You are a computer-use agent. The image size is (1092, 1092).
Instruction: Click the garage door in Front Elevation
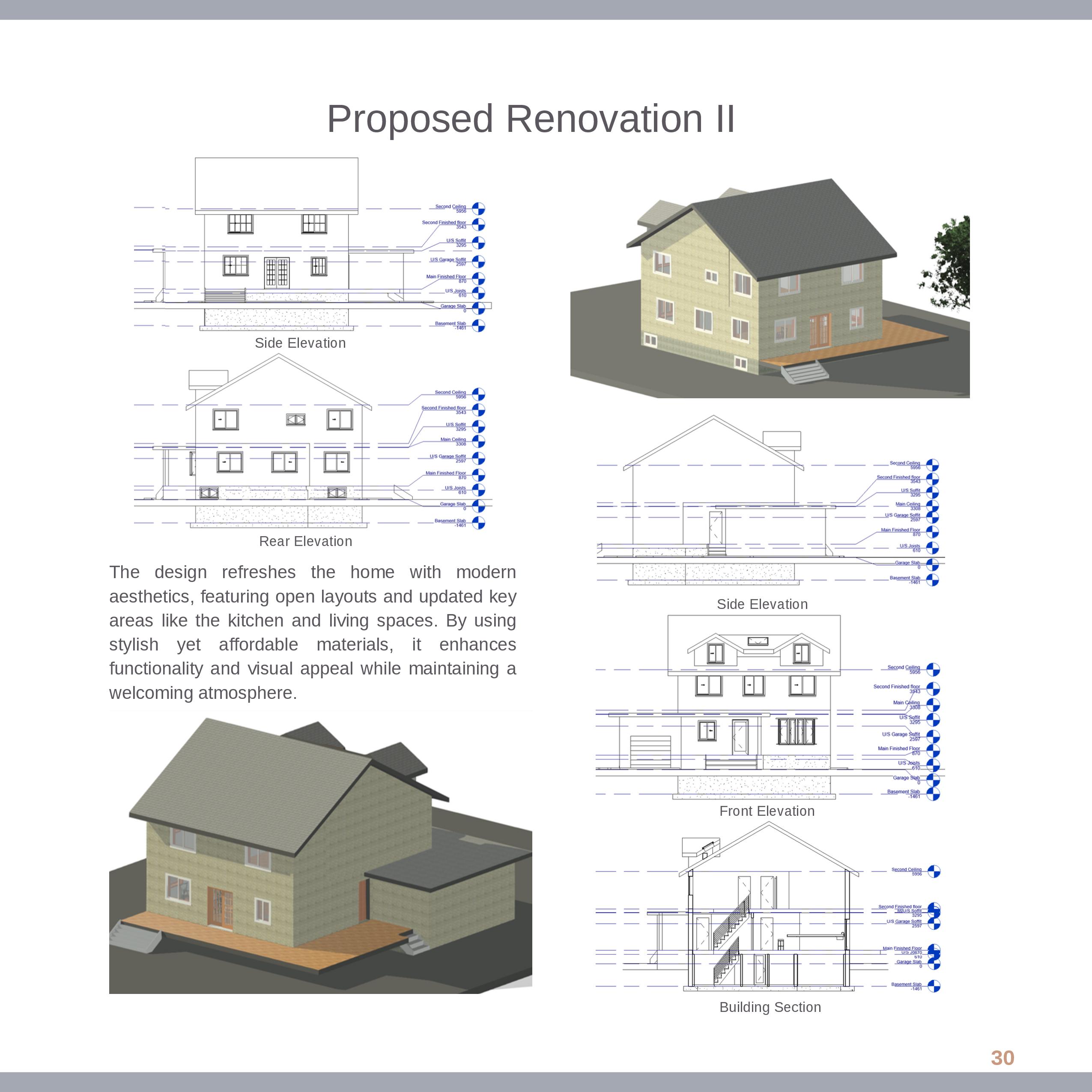tap(650, 751)
